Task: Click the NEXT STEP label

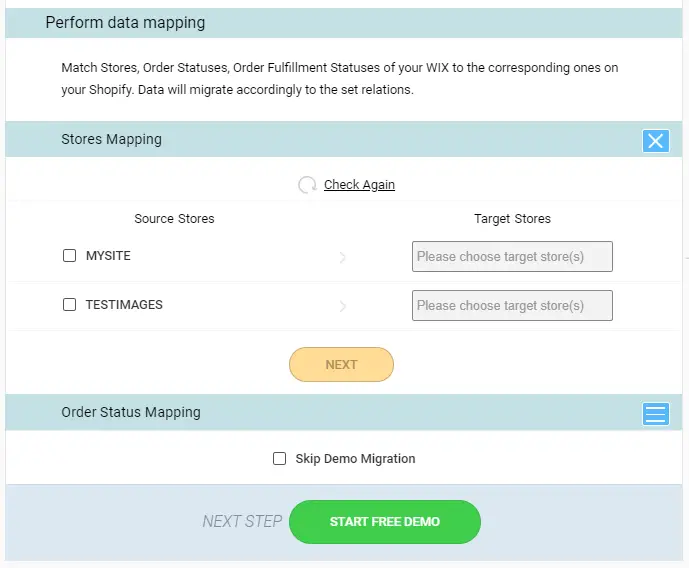Action: pyautogui.click(x=242, y=521)
